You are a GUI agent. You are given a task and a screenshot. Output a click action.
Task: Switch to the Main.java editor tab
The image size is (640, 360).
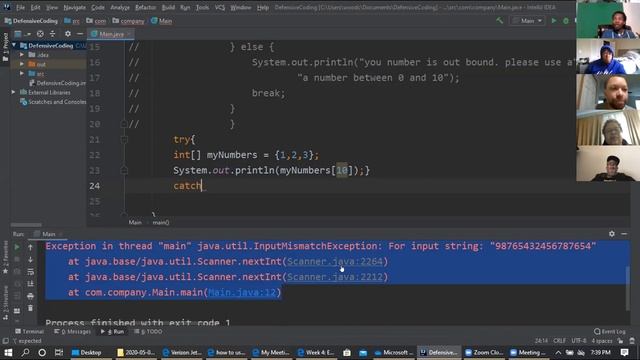pos(110,34)
